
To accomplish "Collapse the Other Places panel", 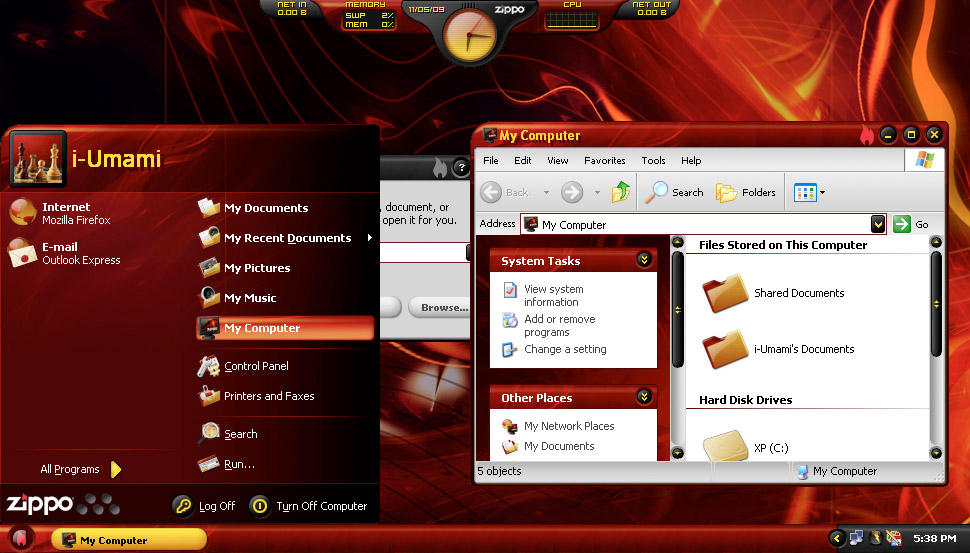I will point(644,397).
